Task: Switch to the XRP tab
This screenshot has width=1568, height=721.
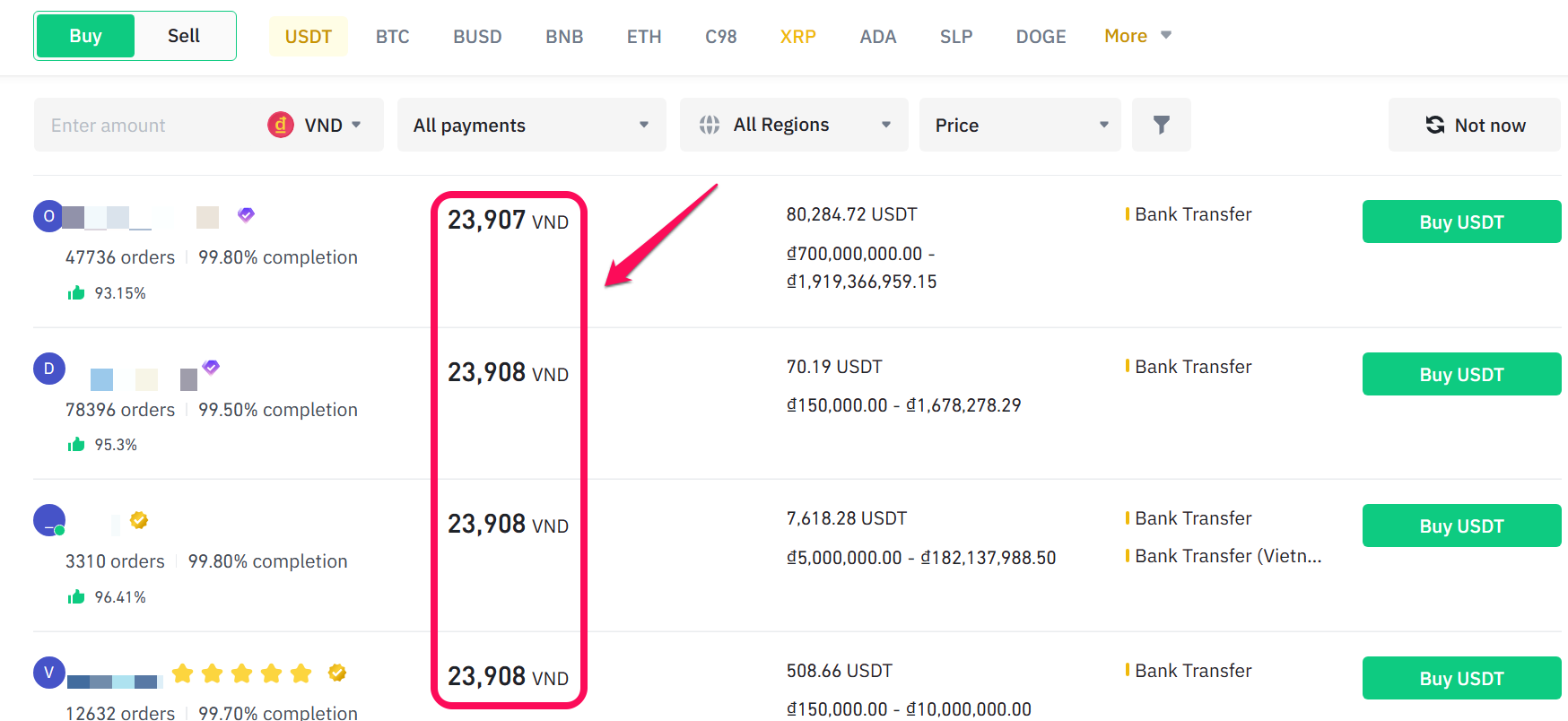Action: coord(797,37)
